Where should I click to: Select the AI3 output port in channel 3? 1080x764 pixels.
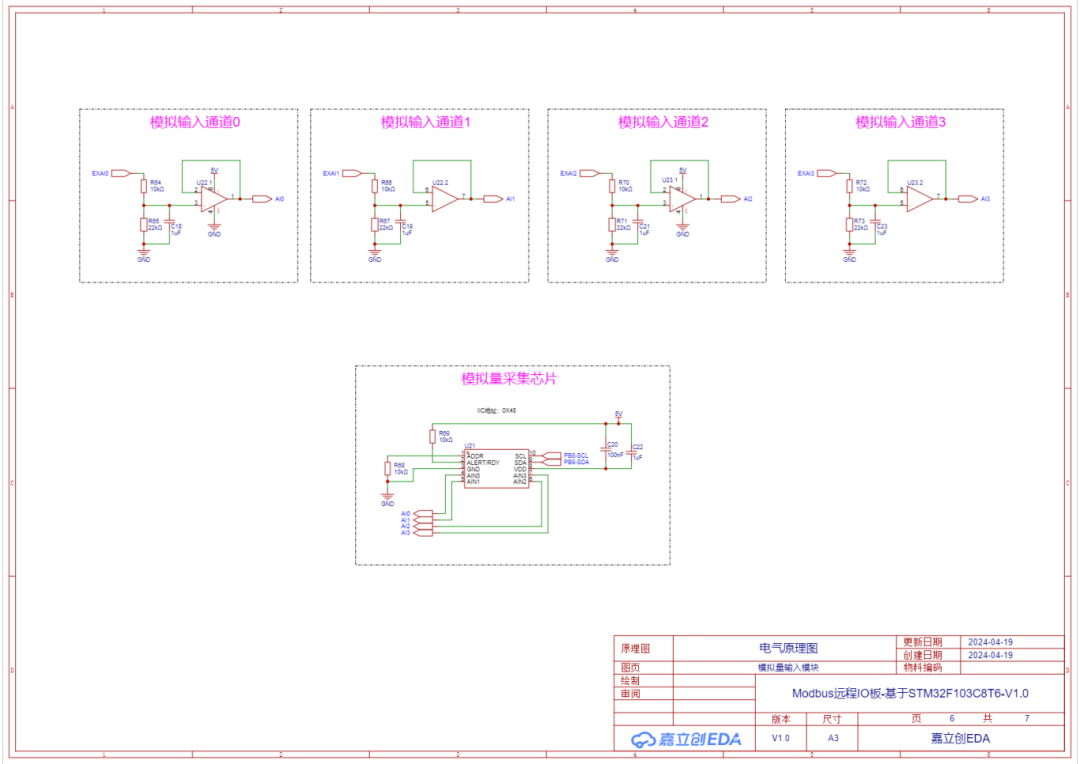click(x=968, y=199)
